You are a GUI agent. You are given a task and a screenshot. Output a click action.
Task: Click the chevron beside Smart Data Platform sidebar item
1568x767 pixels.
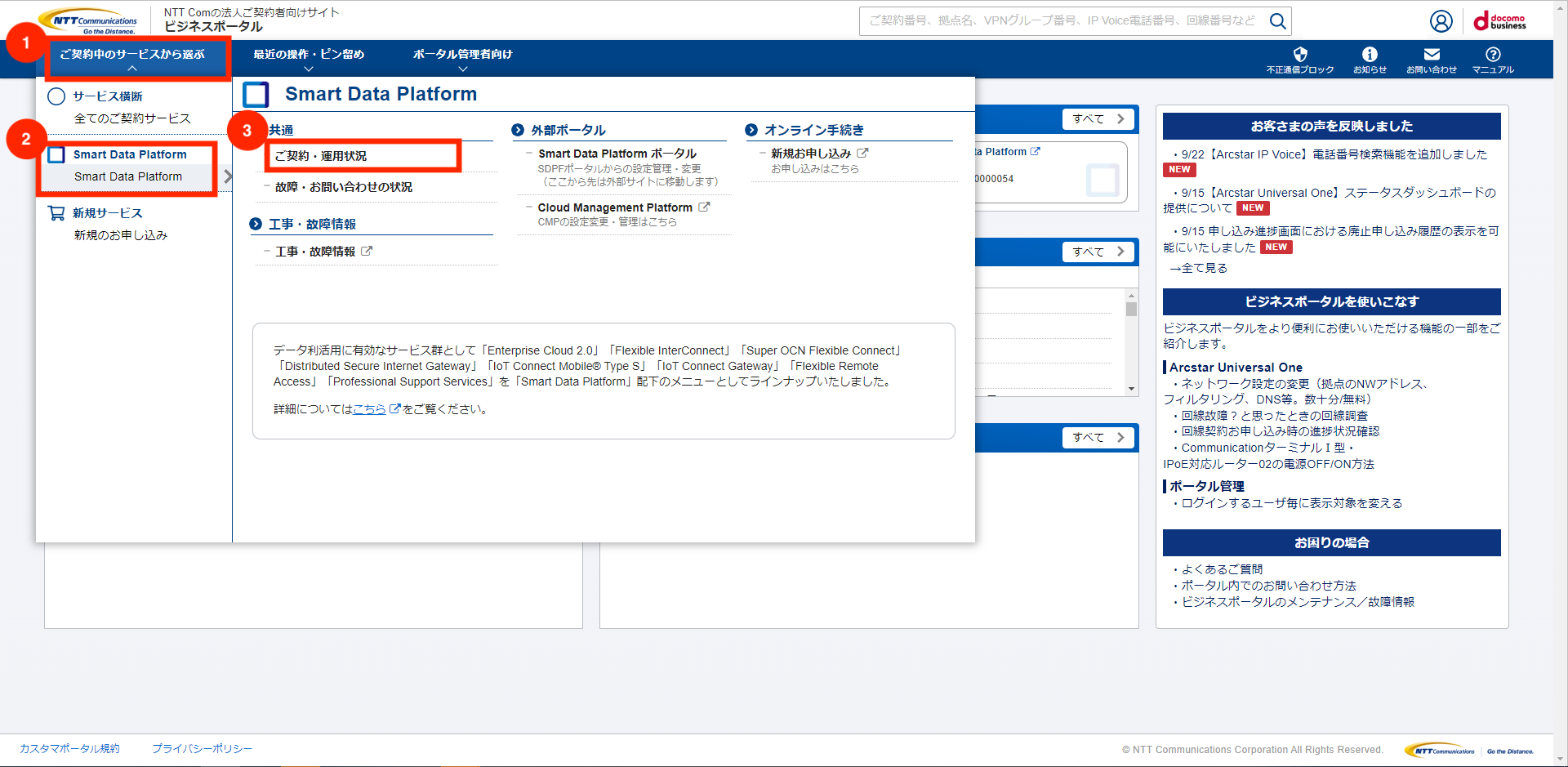(228, 176)
